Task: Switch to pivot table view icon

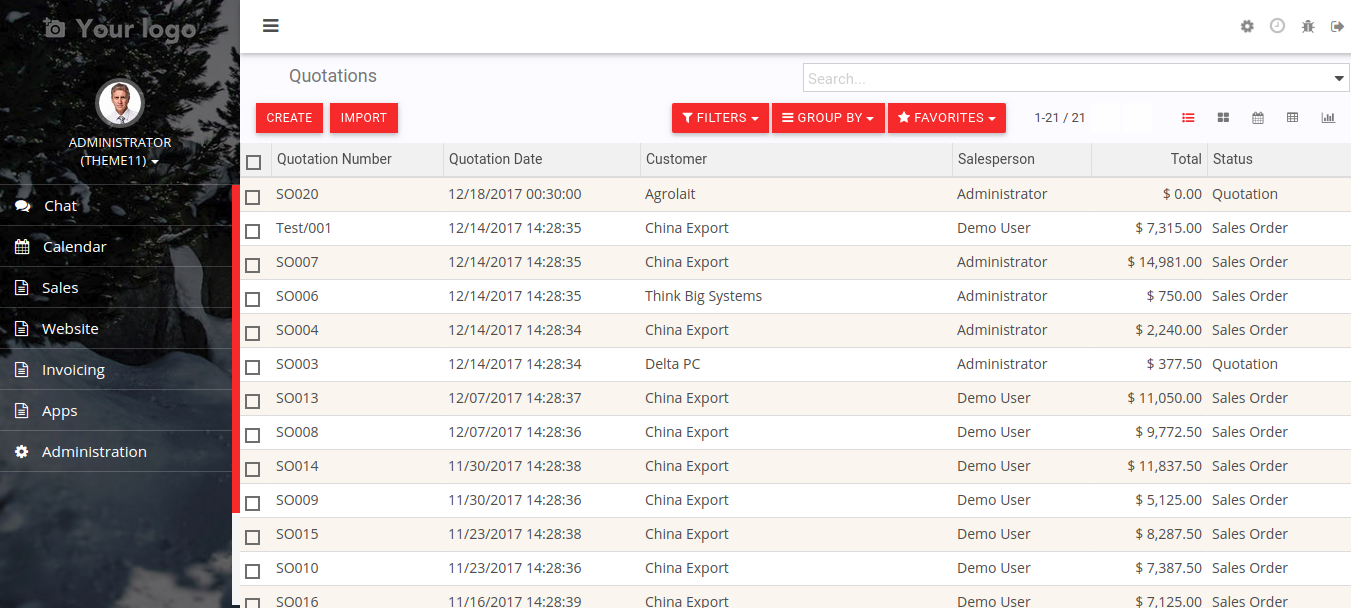Action: tap(1293, 118)
